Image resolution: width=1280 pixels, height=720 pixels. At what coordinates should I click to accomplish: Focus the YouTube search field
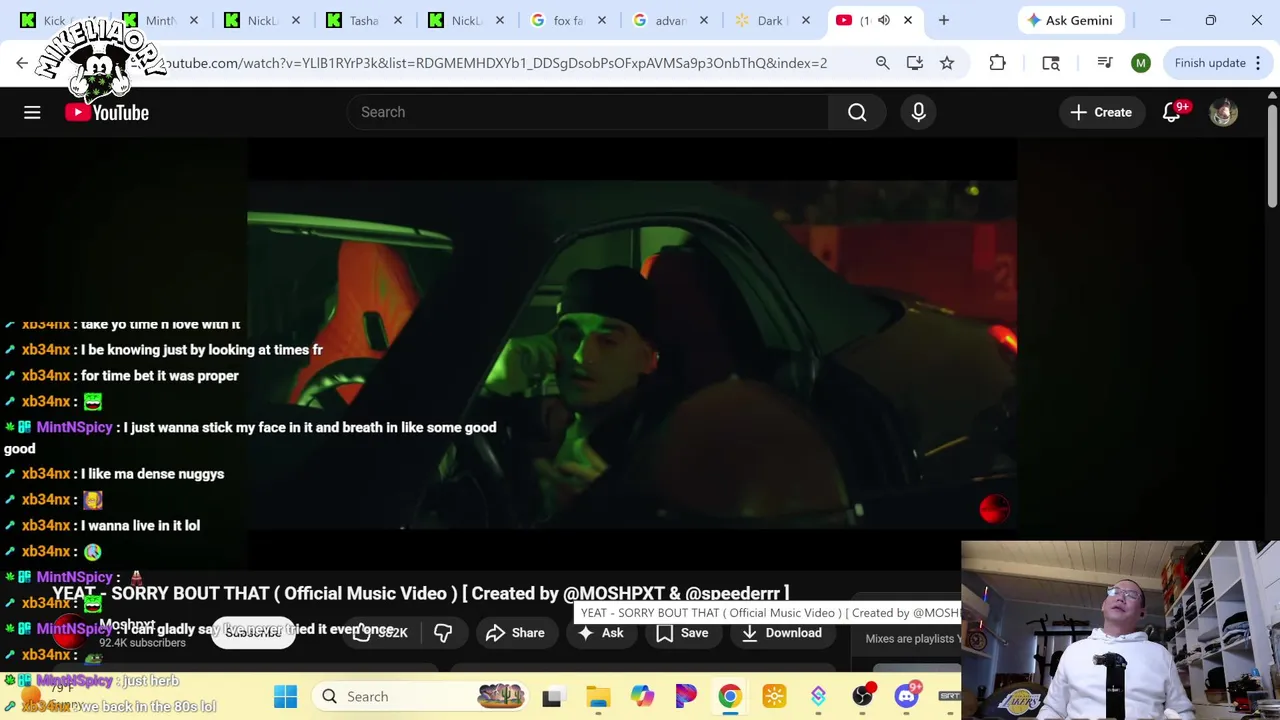click(x=588, y=112)
